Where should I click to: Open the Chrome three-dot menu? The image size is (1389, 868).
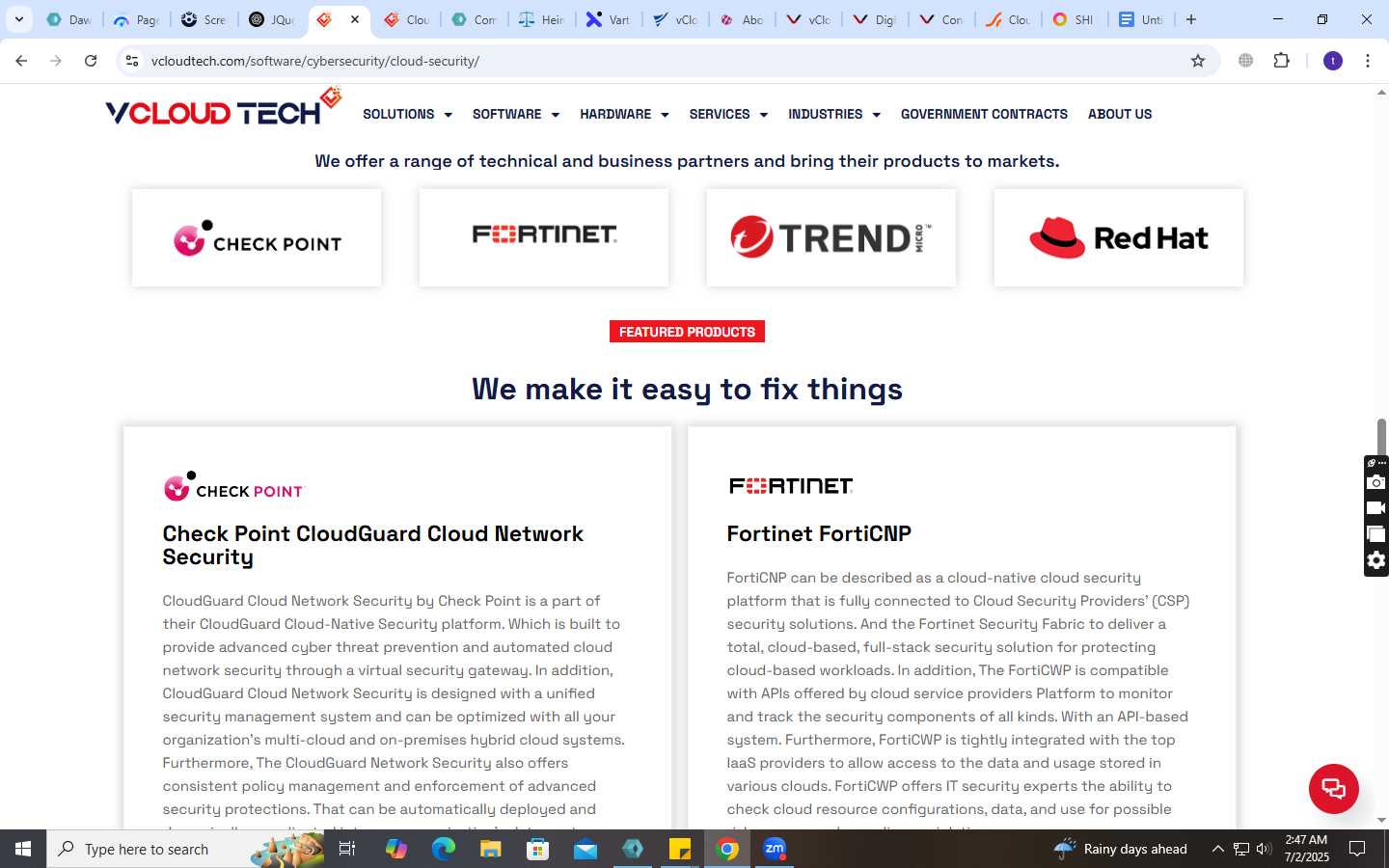(1368, 61)
